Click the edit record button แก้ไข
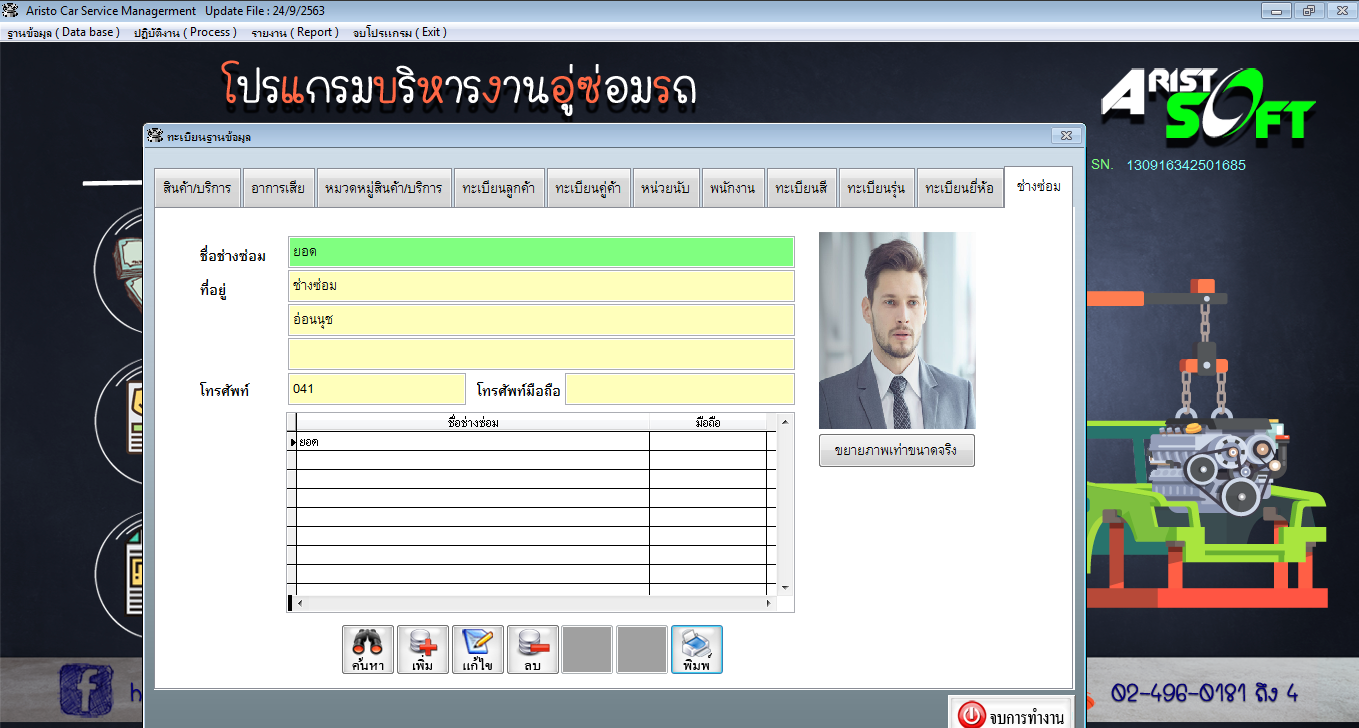 pyautogui.click(x=478, y=650)
